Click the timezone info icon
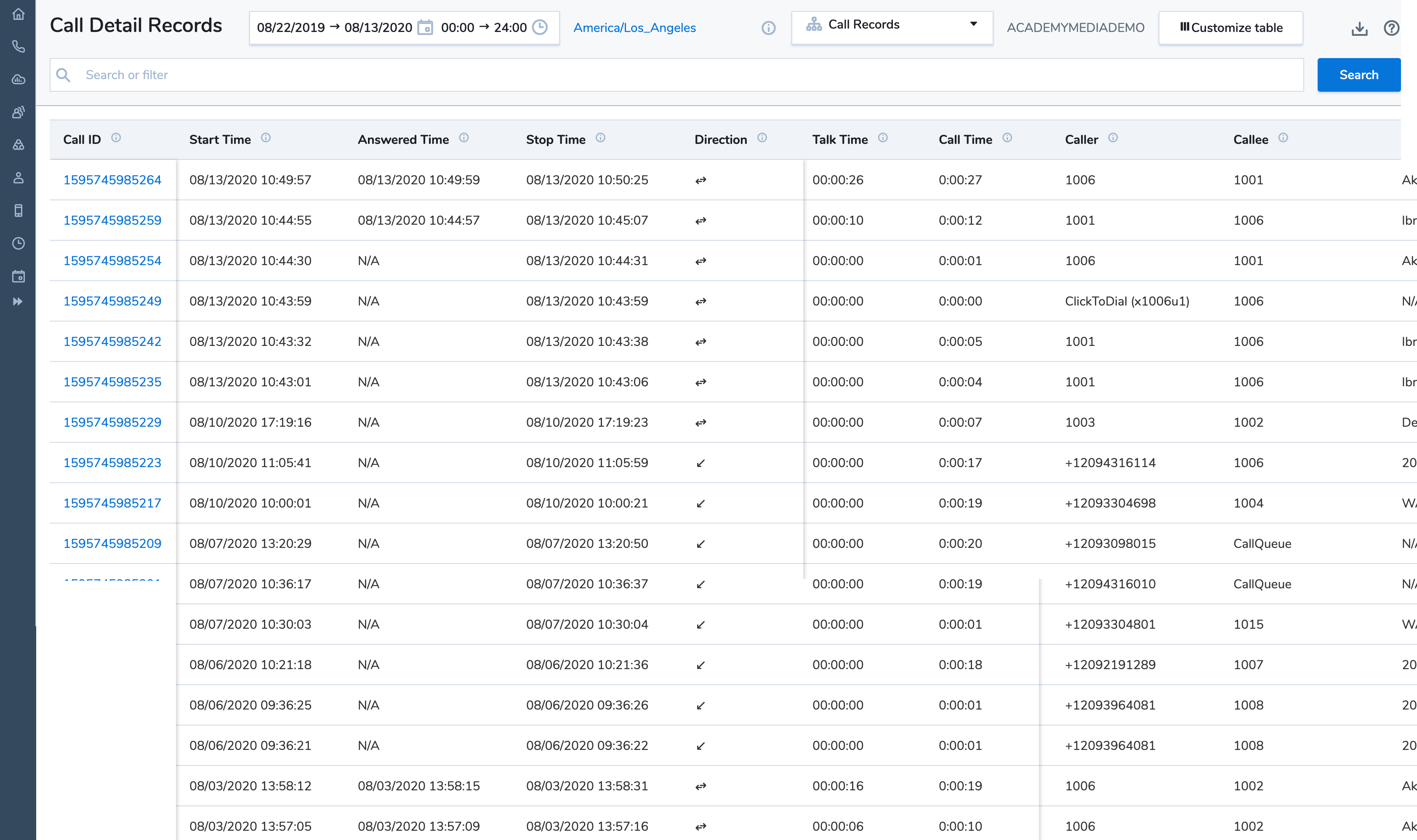1417x840 pixels. (x=768, y=28)
